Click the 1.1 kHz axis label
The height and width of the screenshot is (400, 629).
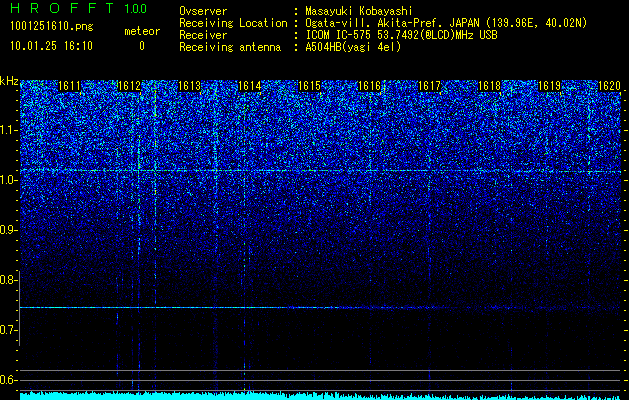7,130
